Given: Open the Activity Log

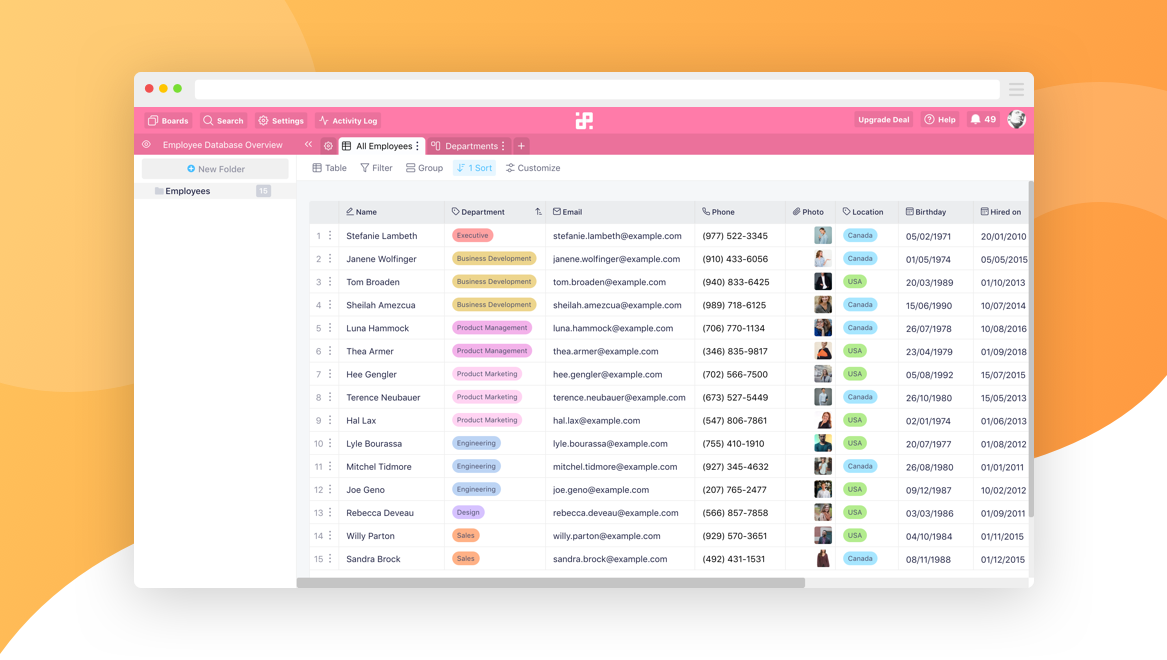Looking at the screenshot, I should pos(348,121).
